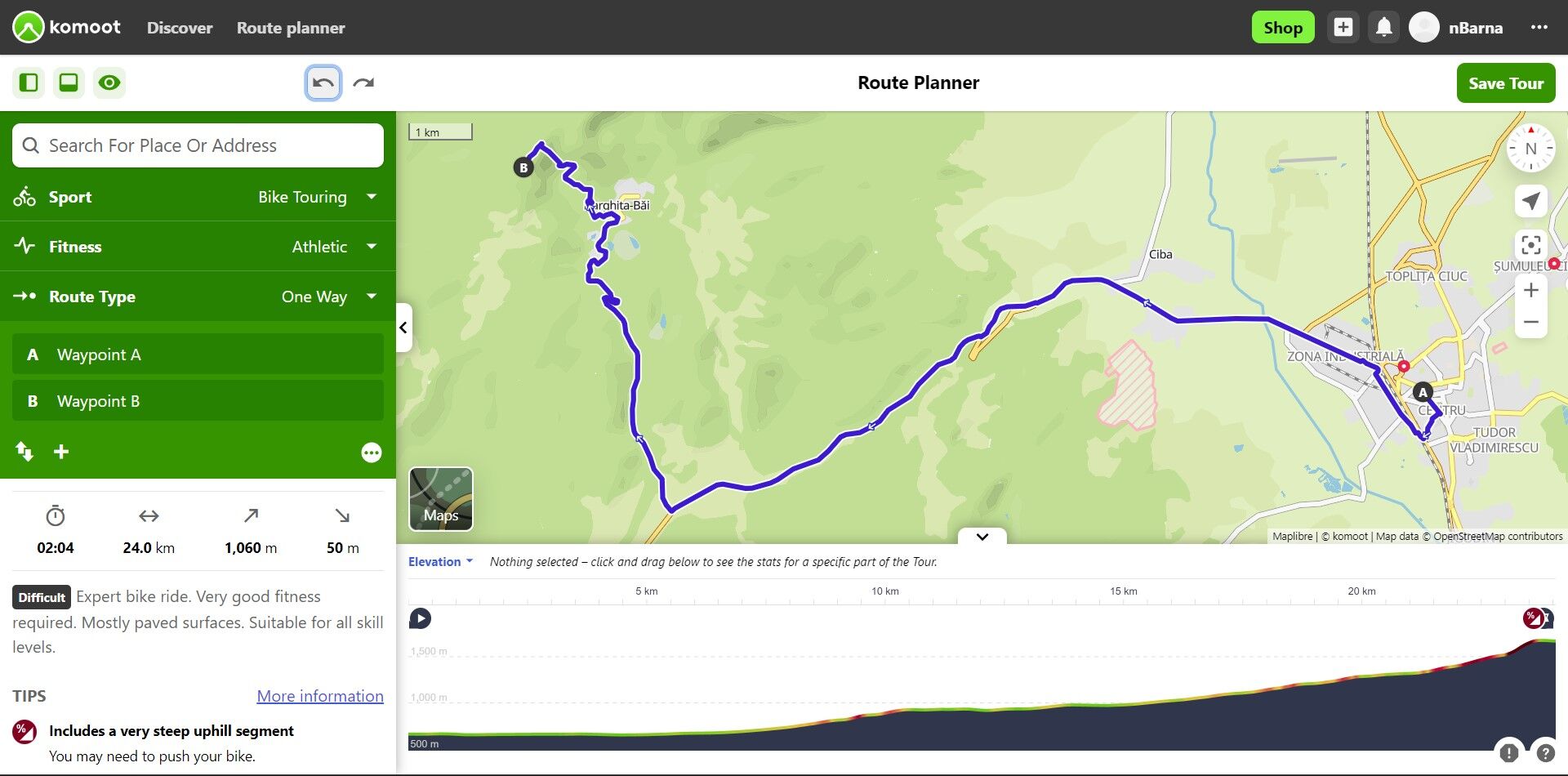Reset map orientation with the compass
The width and height of the screenshot is (1568, 776).
(1530, 149)
